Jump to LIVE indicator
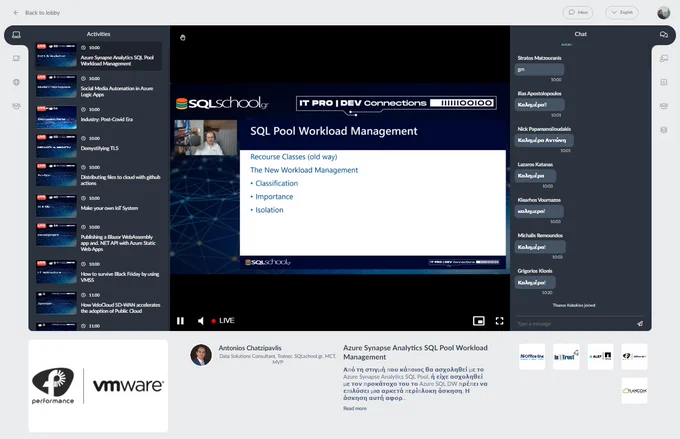Viewport: 680px width, 439px height. tap(223, 321)
